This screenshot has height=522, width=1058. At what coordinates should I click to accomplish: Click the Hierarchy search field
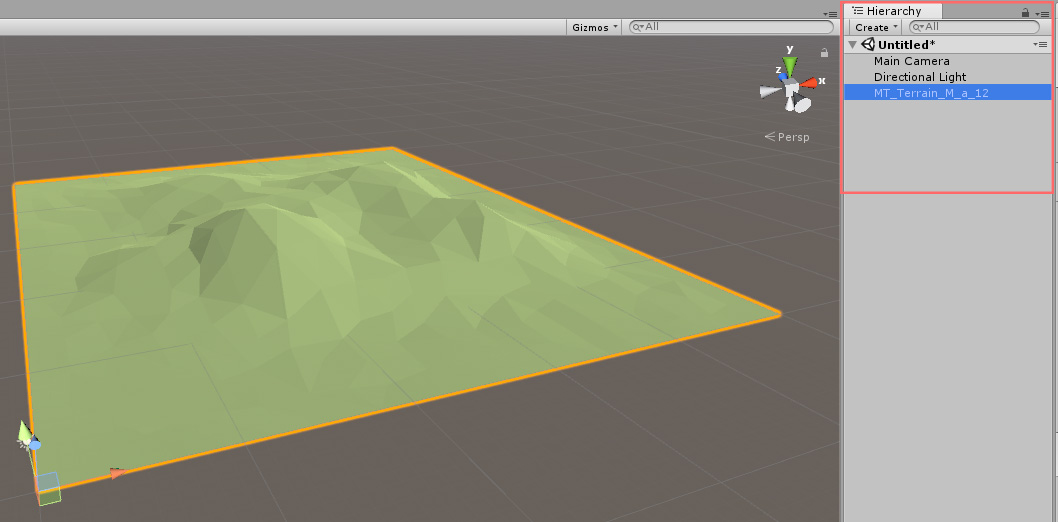[975, 27]
